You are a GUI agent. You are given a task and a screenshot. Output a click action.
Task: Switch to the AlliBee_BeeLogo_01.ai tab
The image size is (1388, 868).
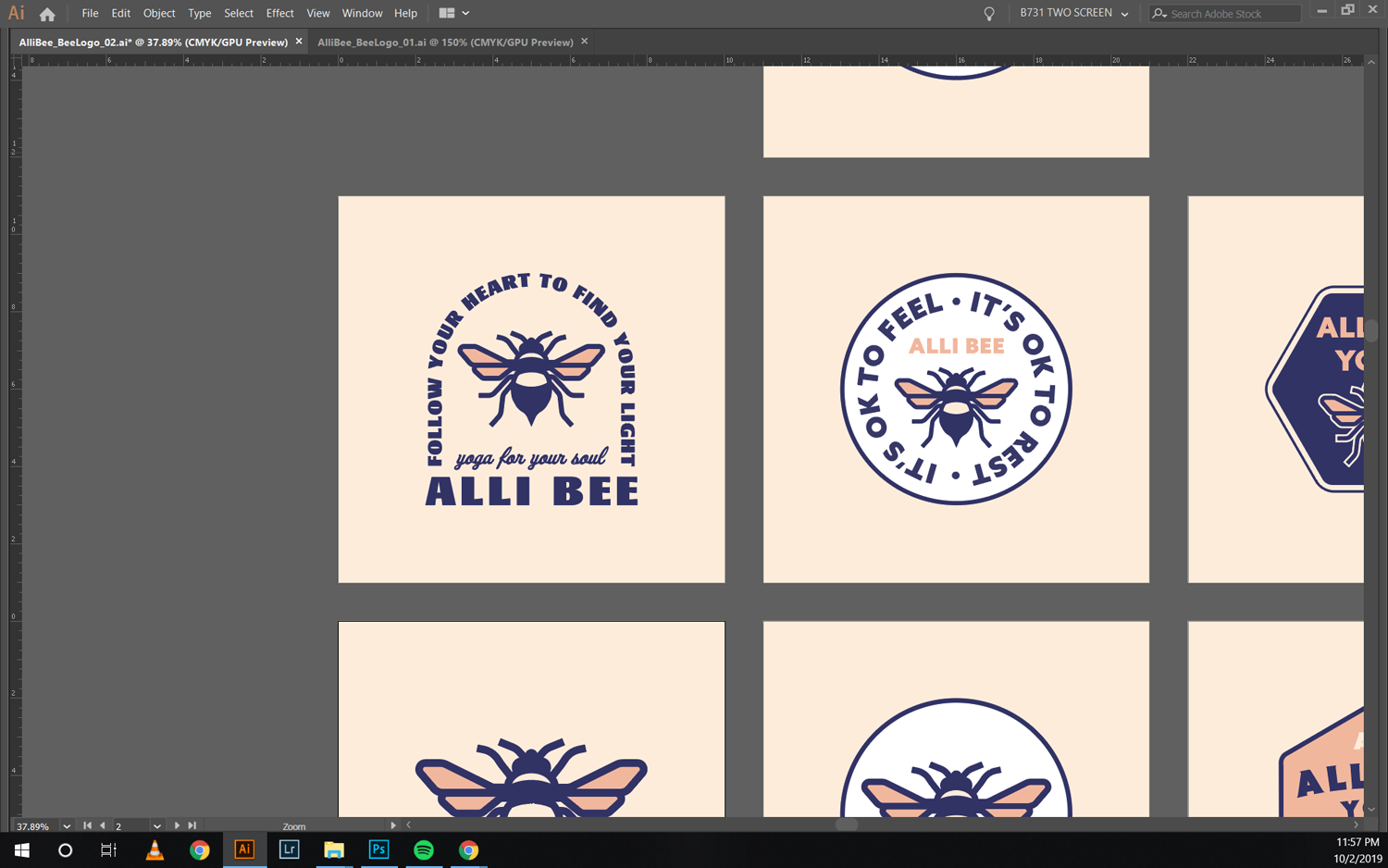point(445,43)
